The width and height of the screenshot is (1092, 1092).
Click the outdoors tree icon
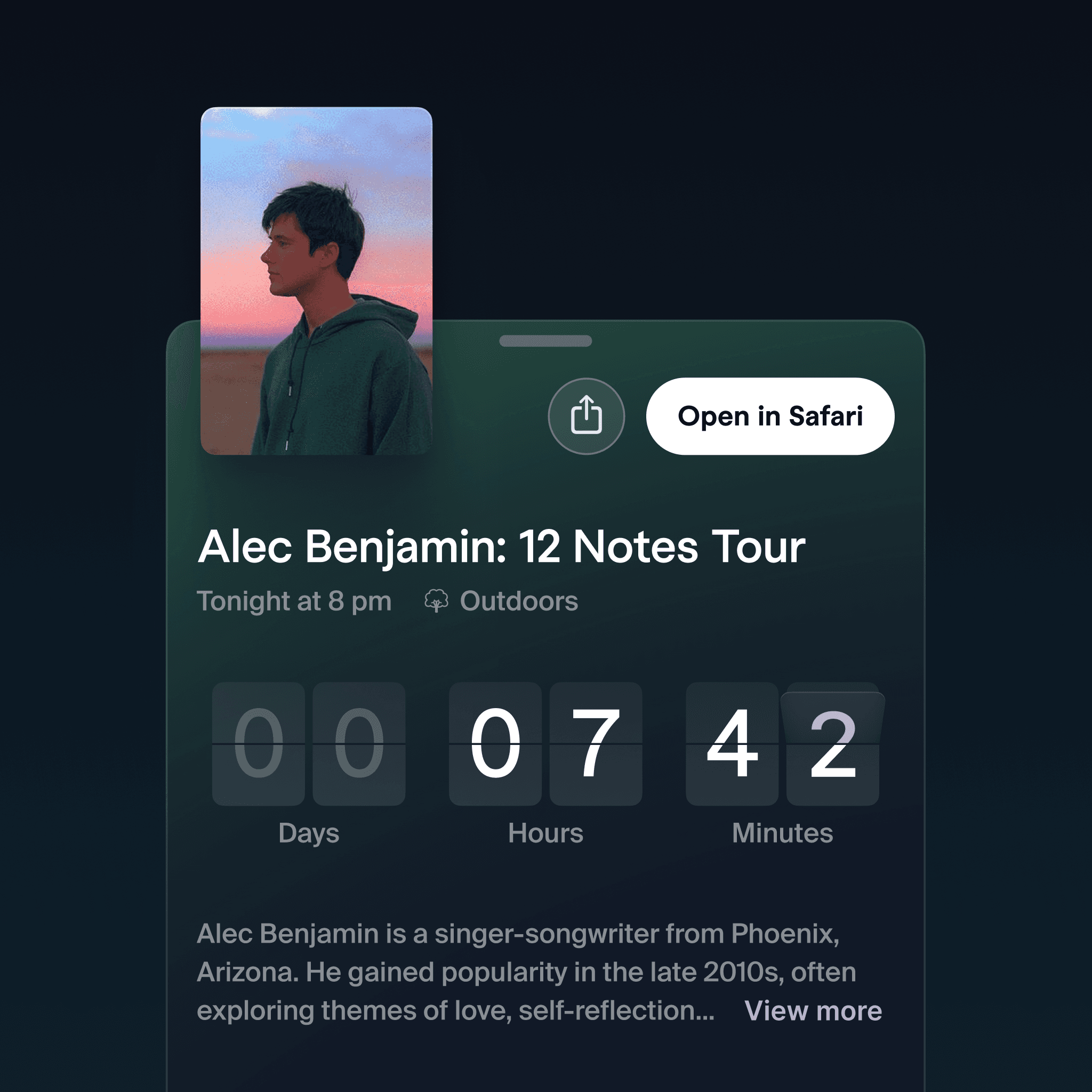(x=436, y=600)
